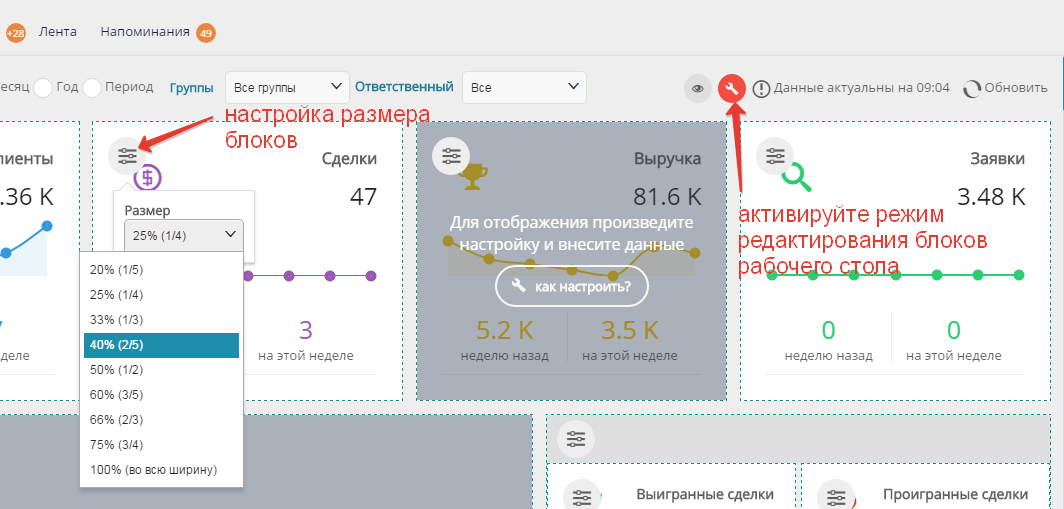Choose 50% (1/2) size option
Image resolution: width=1064 pixels, height=509 pixels.
(162, 370)
